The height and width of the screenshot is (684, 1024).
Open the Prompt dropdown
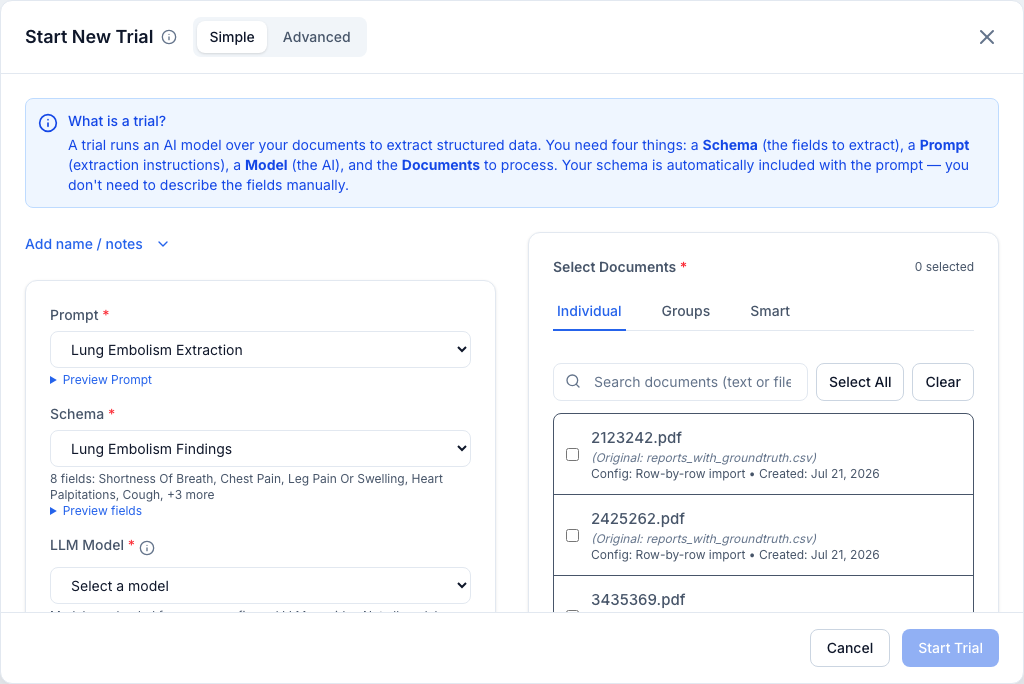click(x=261, y=350)
